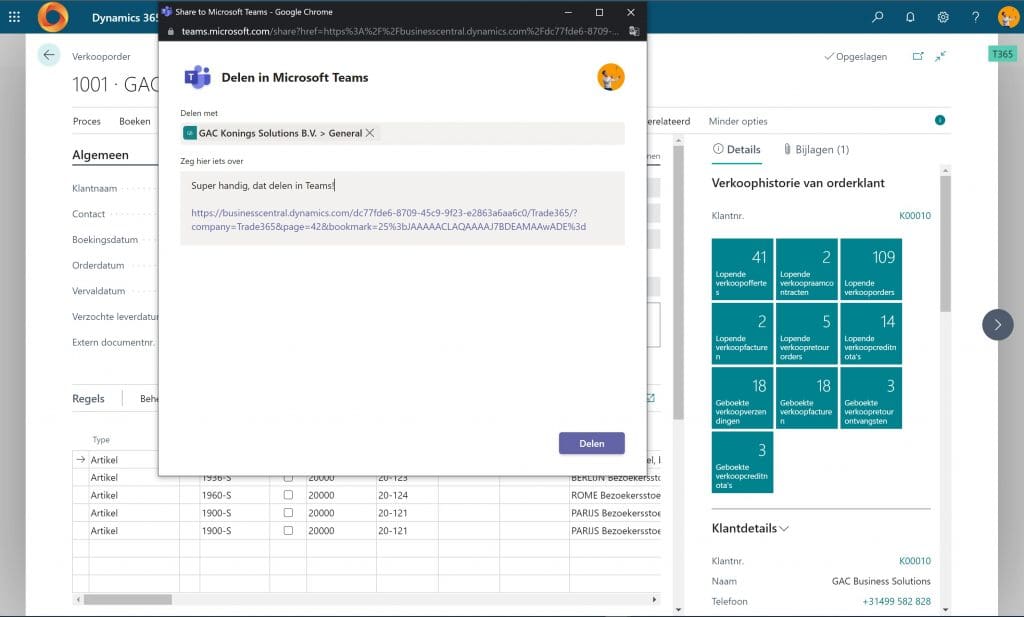Open tile 3 Geboekte verkoopretourontvangsten
Viewport: 1024px width, 617px height.
(x=871, y=398)
